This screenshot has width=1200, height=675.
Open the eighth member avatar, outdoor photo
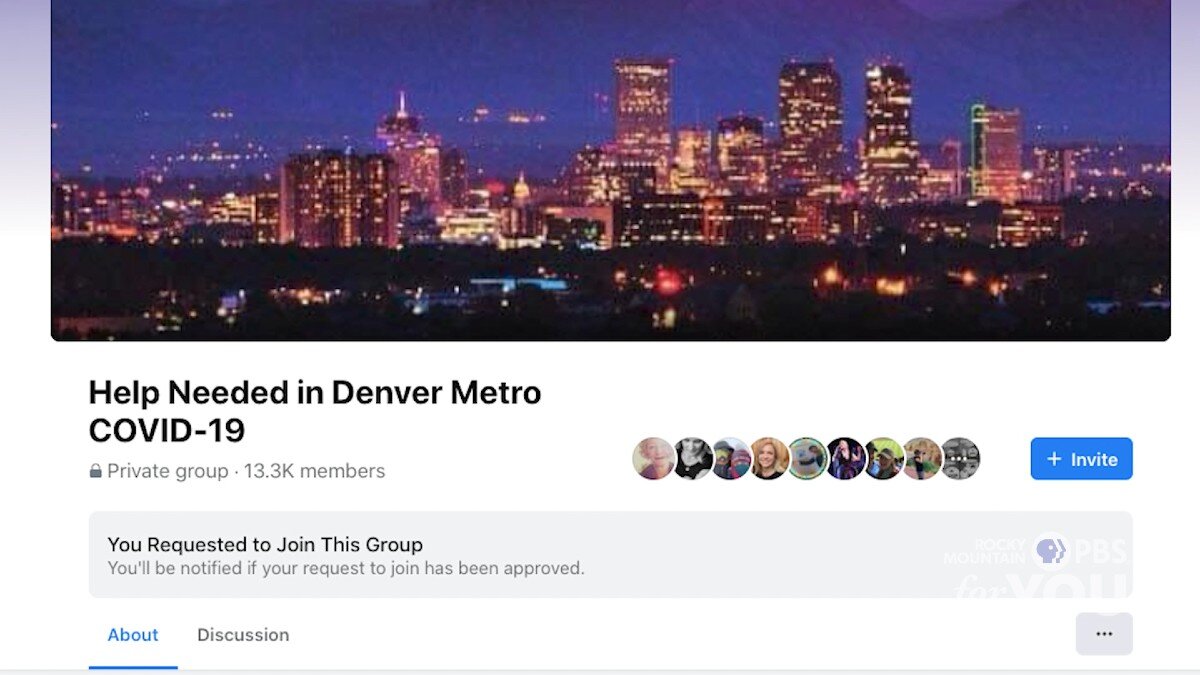point(922,459)
